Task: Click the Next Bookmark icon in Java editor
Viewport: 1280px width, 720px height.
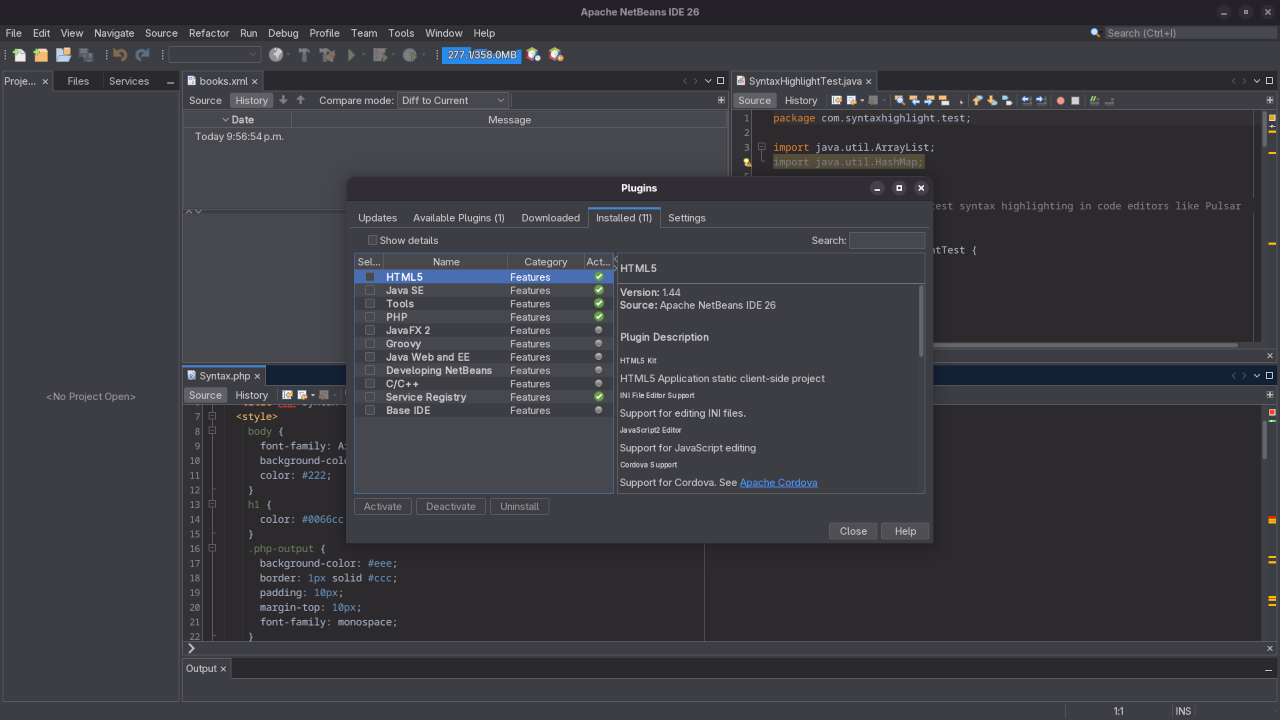Action: coord(992,100)
